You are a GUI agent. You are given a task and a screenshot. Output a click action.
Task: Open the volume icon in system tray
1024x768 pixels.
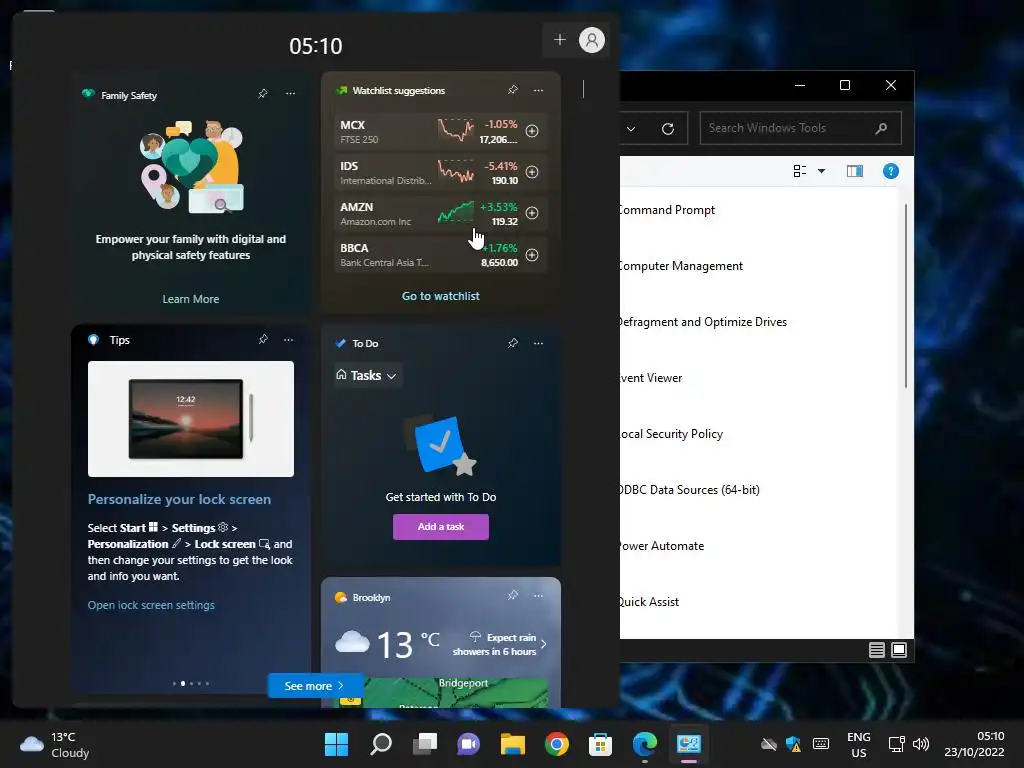point(921,744)
